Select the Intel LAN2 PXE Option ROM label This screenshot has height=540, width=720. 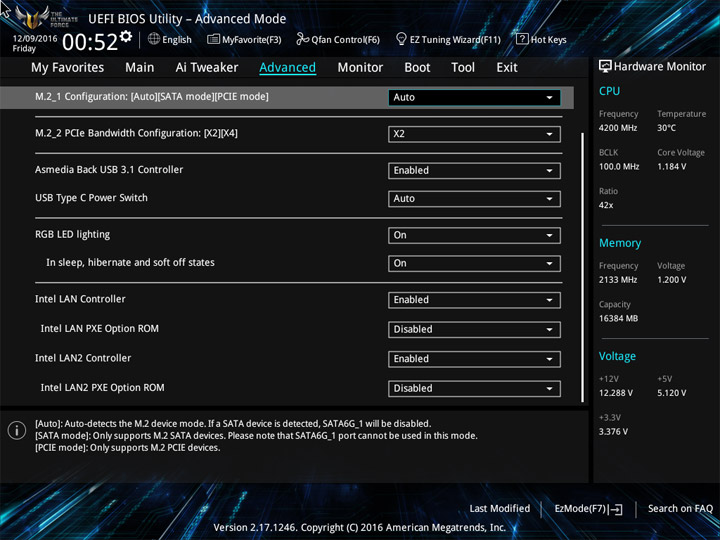point(102,388)
